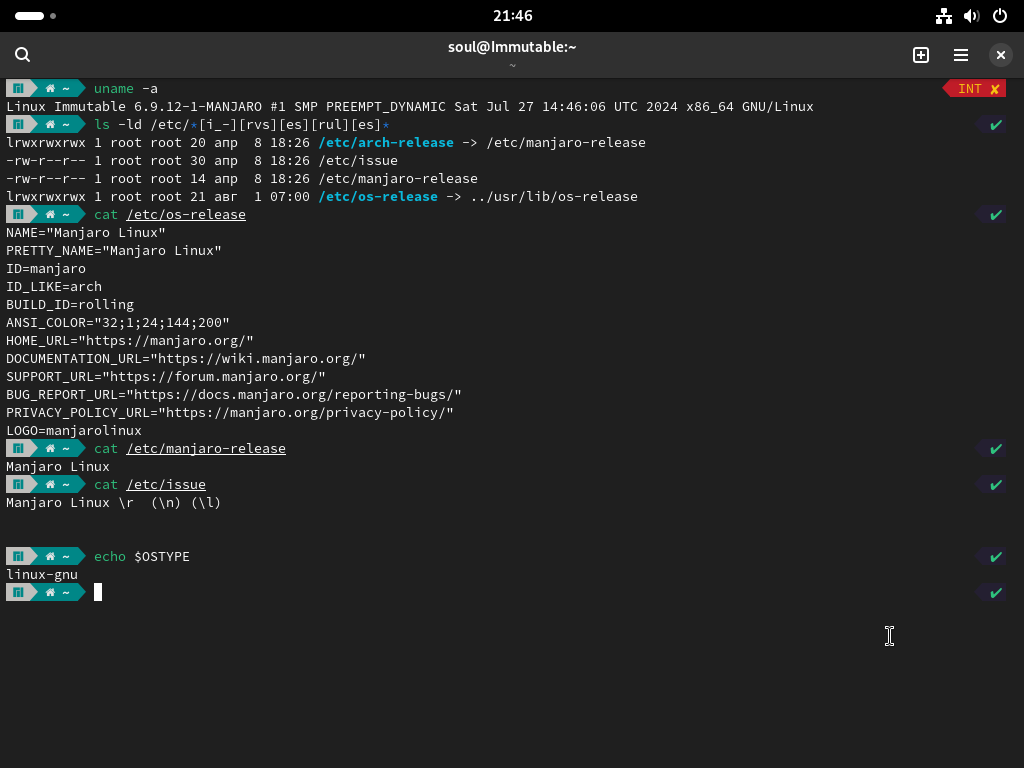Click the BUG_REPORT_URL line
Image resolution: width=1024 pixels, height=768 pixels.
234,394
